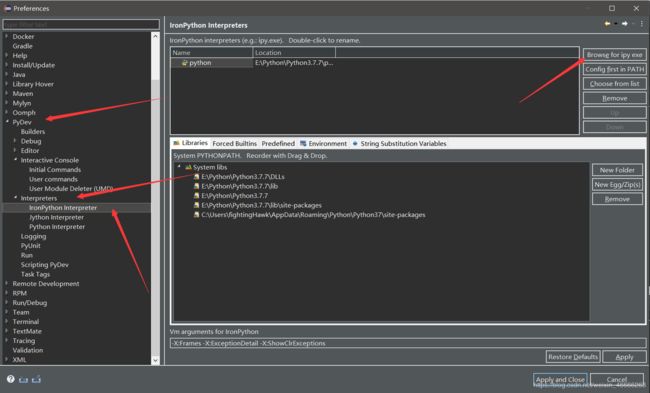This screenshot has height=393, width=650.
Task: Open String Substitution Variables tab
Action: tap(399, 143)
